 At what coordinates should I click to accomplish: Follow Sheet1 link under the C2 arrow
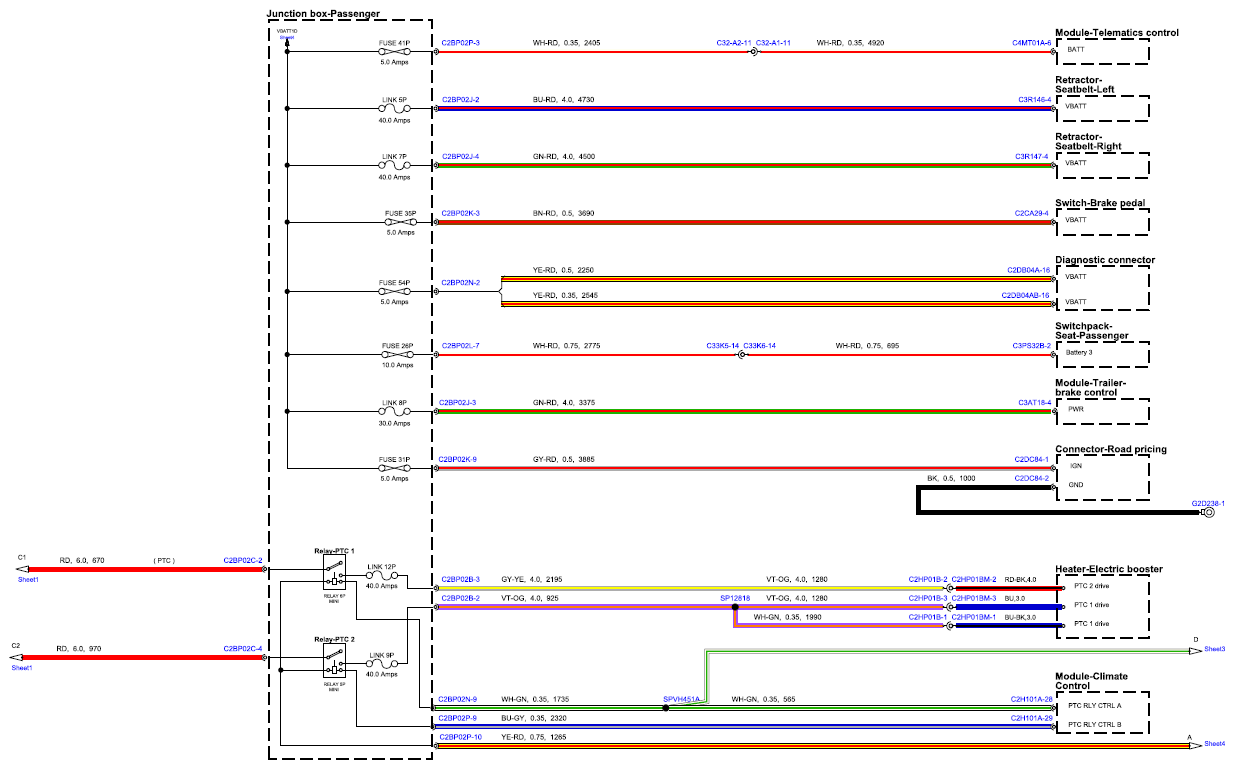[x=22, y=668]
